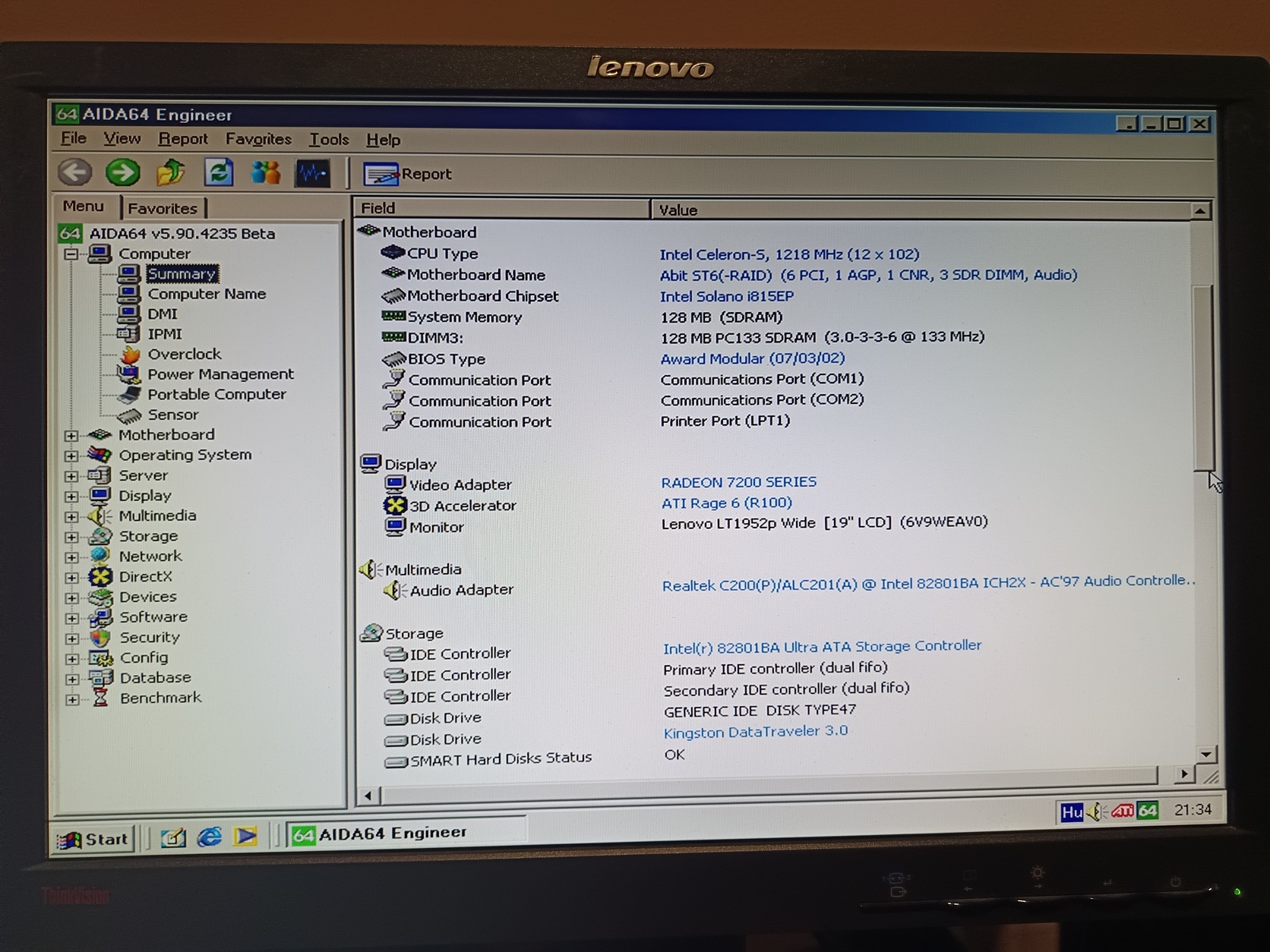Open the Abit ST6(-RAID) motherboard link
This screenshot has height=952, width=1270.
click(868, 275)
